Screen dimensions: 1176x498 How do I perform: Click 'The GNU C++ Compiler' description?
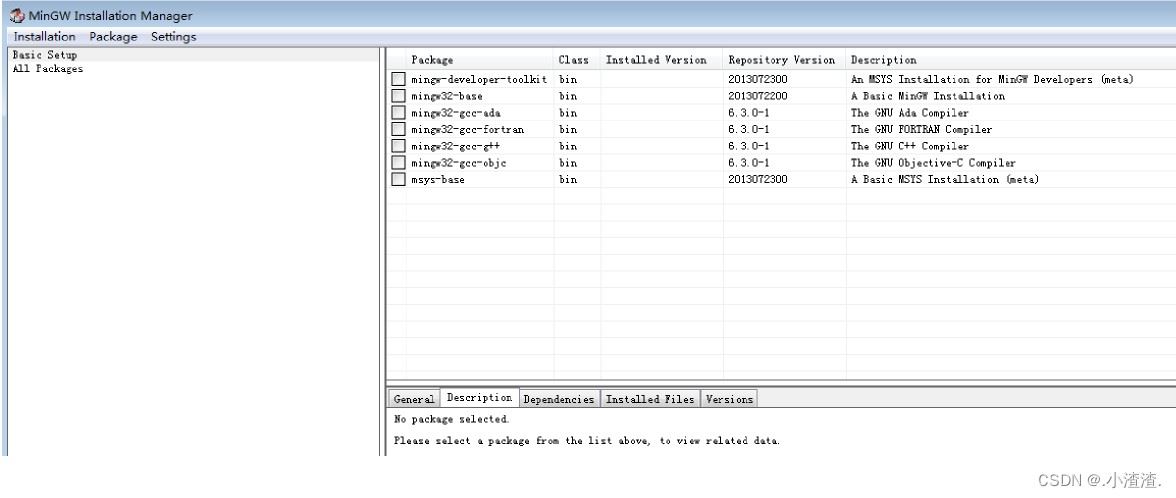click(x=910, y=146)
